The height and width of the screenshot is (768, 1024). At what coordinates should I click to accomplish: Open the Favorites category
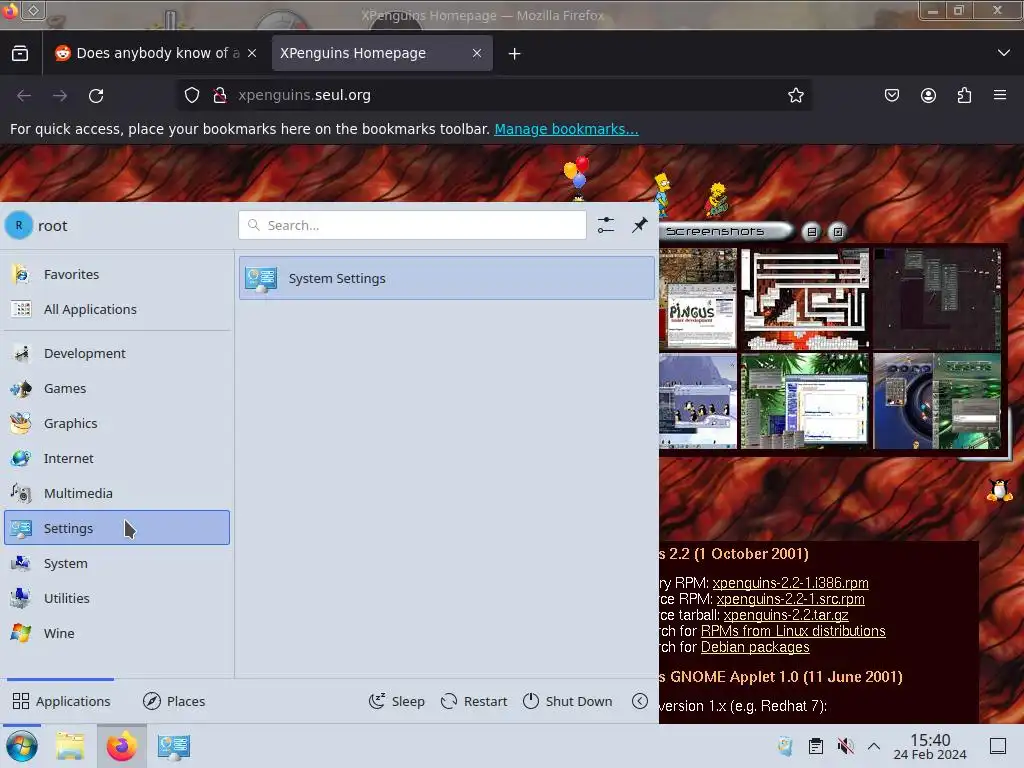(118, 274)
